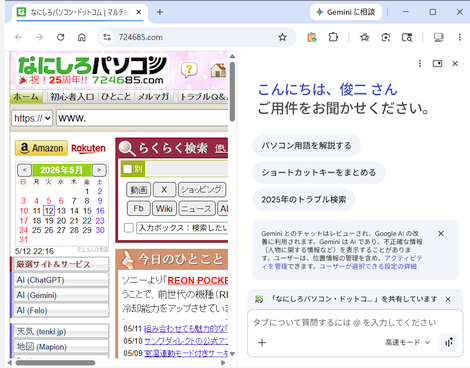Click the search-in-page toolbar icon
Screen dimensions: 470x368
click(407, 37)
